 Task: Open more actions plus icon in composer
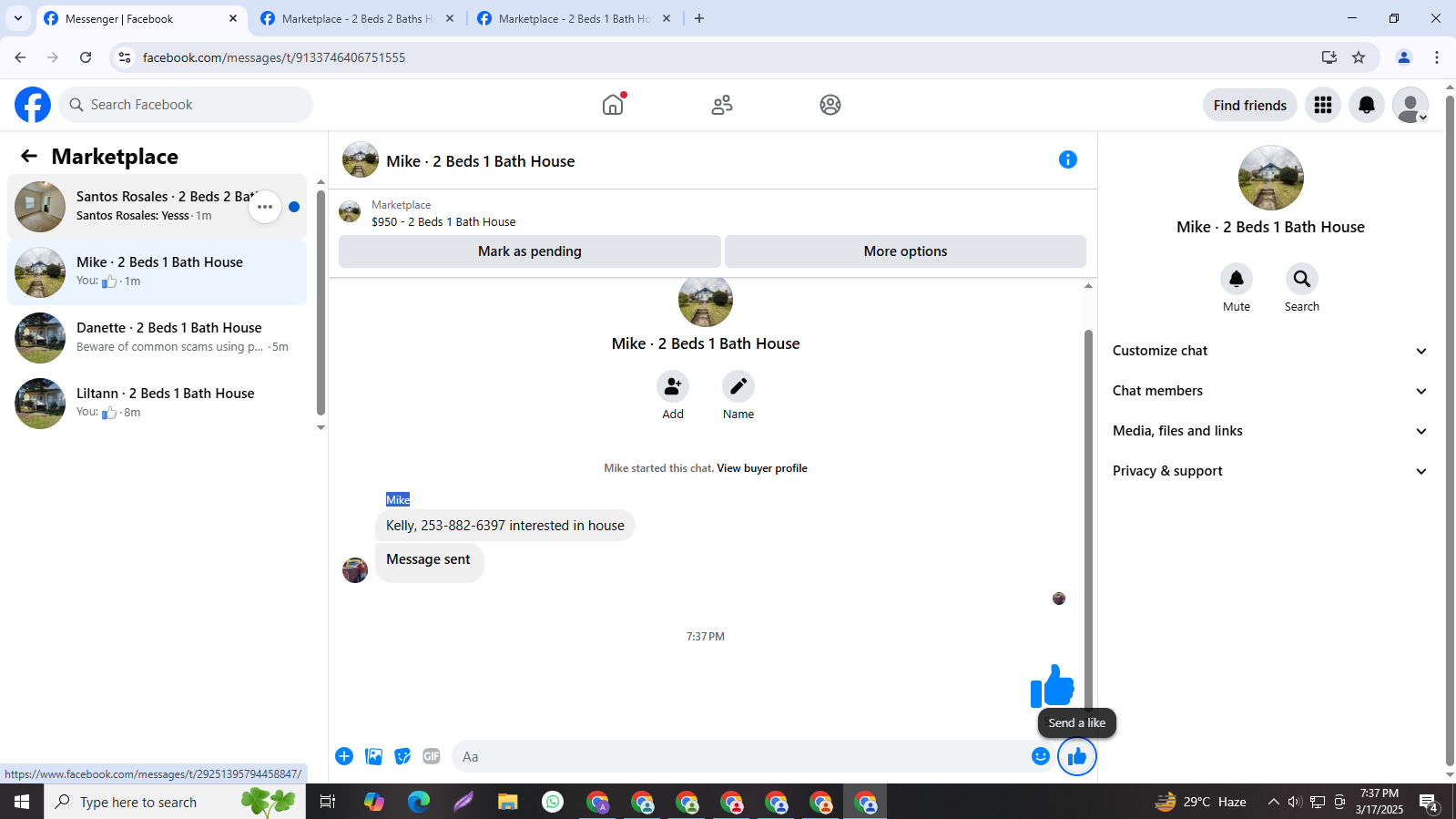344,756
